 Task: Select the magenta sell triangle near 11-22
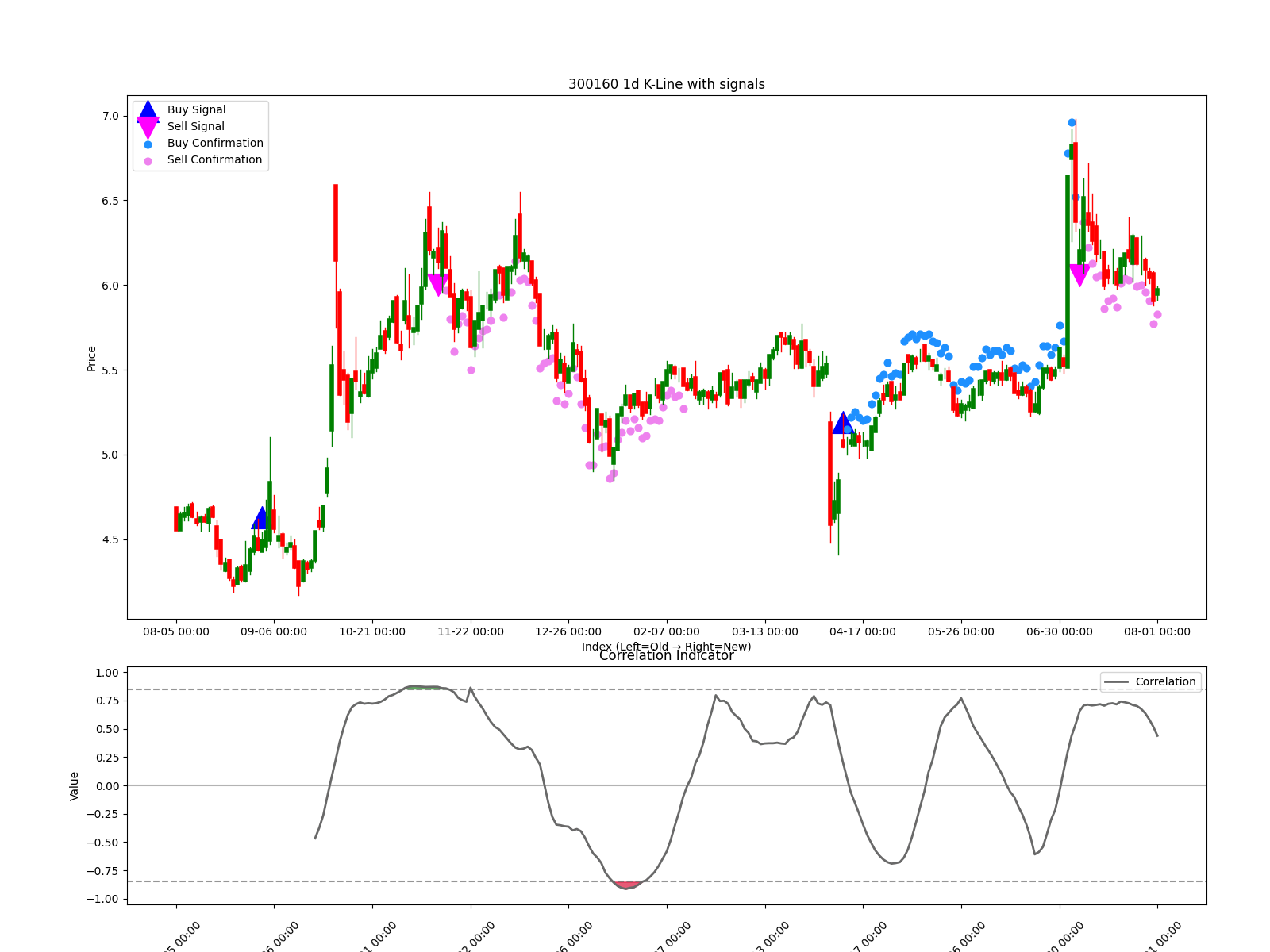(x=437, y=286)
